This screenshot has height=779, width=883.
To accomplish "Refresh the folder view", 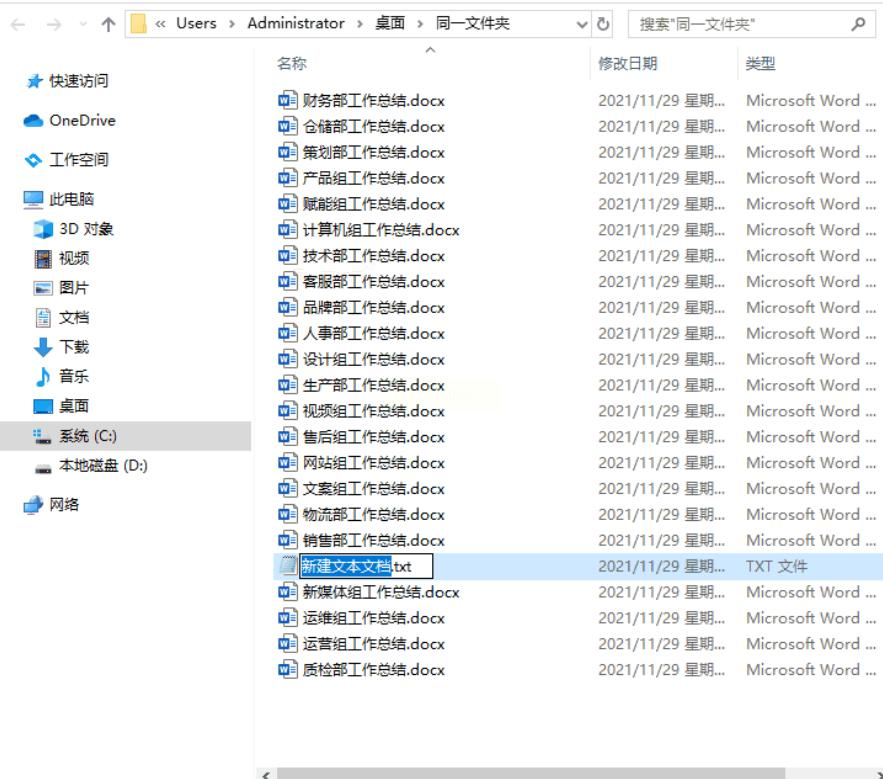I will click(603, 24).
